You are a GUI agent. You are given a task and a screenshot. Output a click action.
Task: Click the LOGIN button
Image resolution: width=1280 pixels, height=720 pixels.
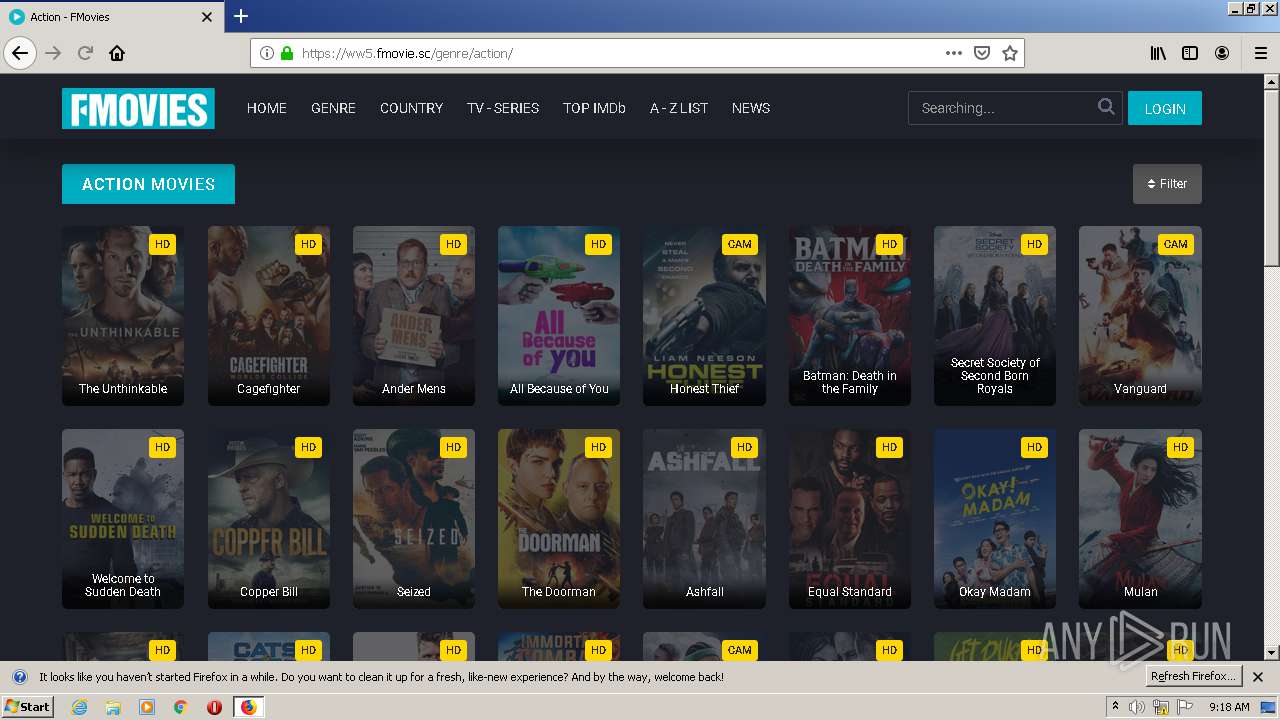tap(1165, 108)
